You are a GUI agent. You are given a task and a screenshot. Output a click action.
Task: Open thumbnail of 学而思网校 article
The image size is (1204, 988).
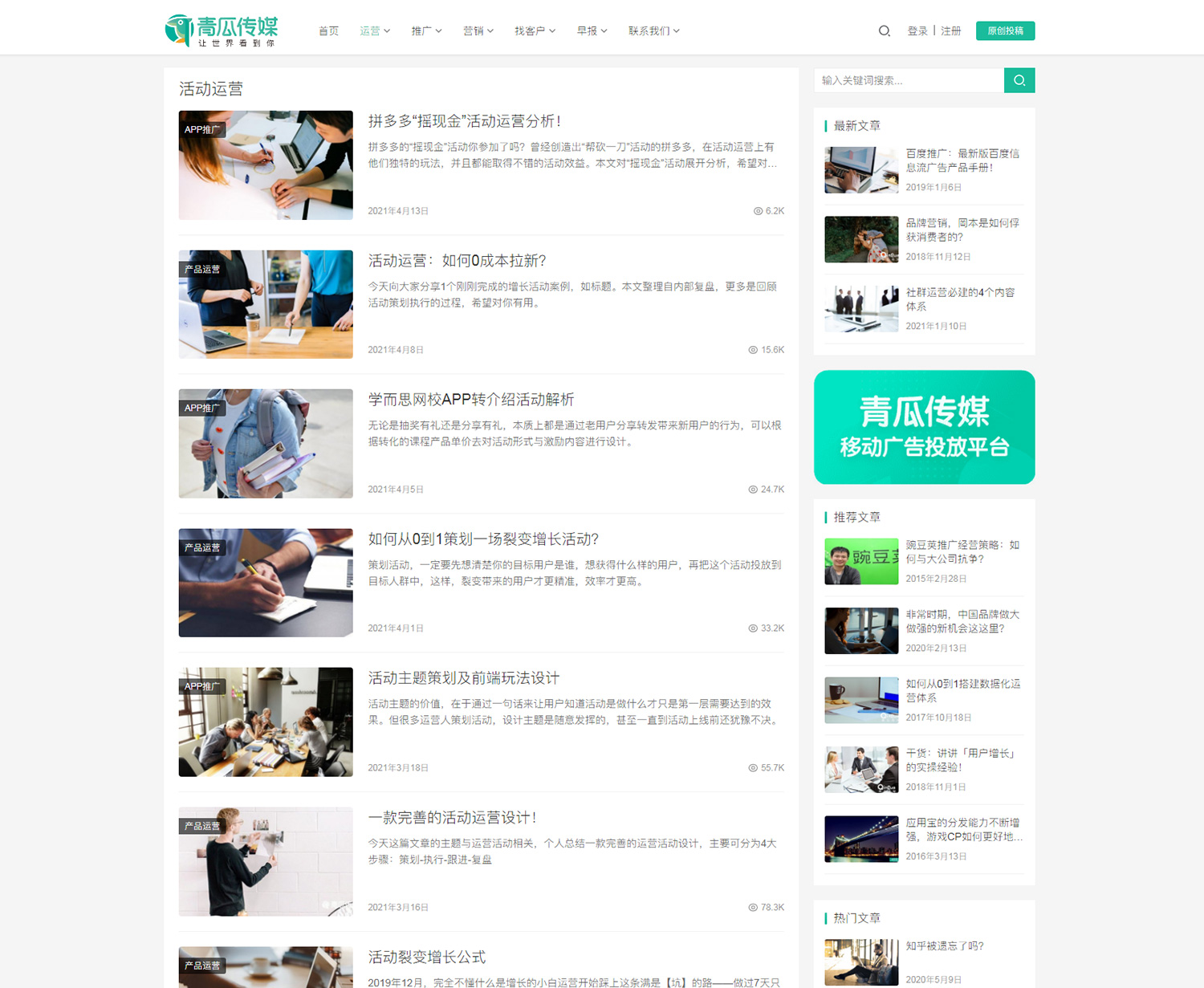coord(266,444)
